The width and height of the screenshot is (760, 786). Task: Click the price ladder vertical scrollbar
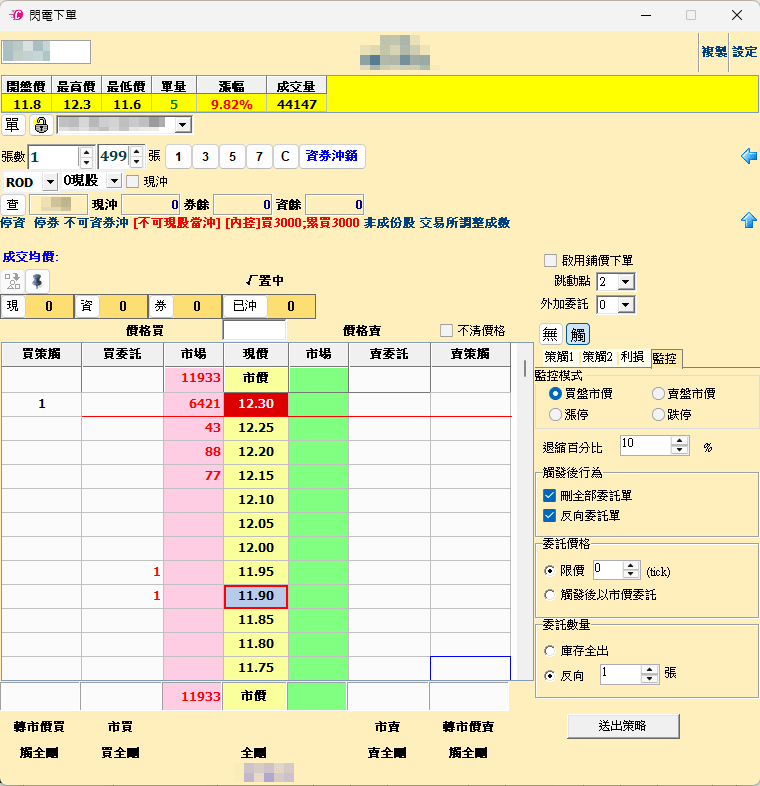click(525, 511)
